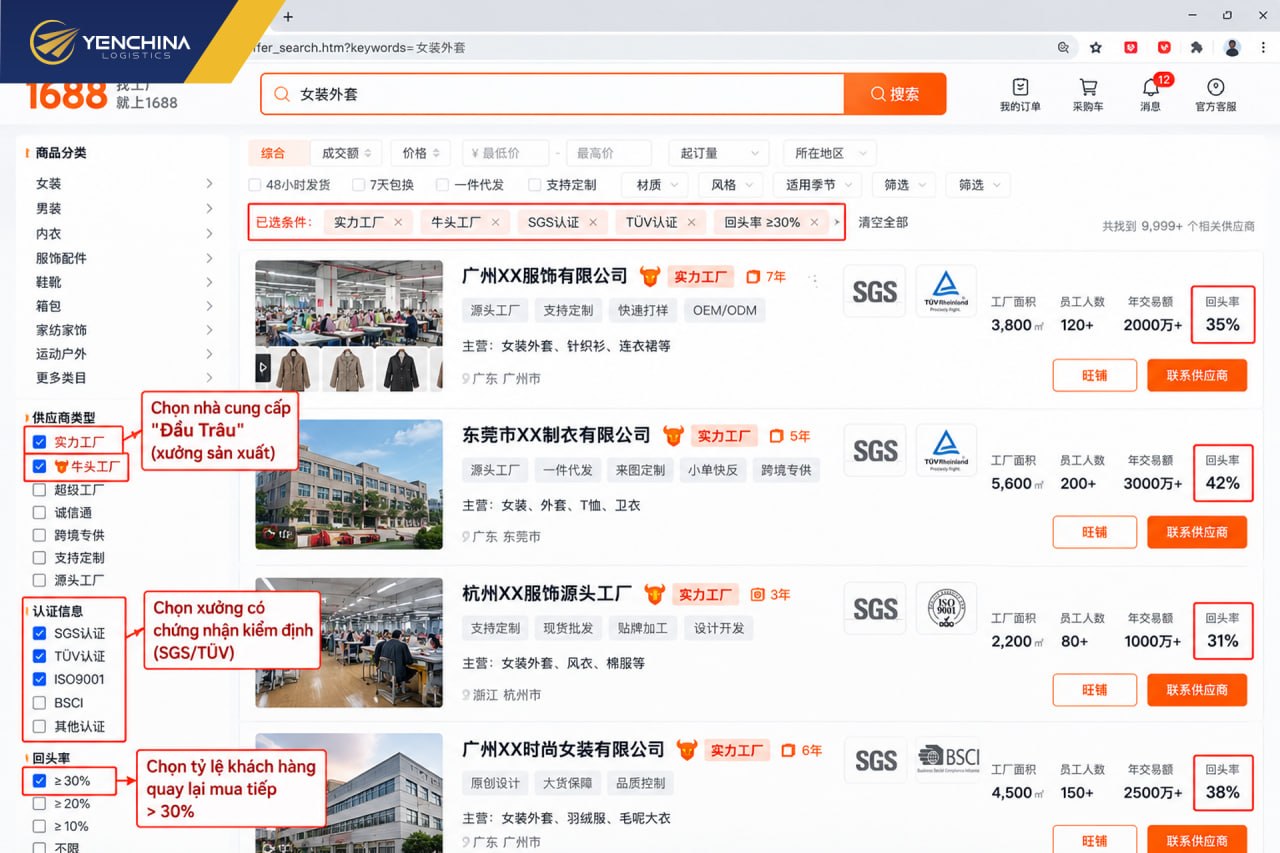
Task: Check 超级工厂 supplier type
Action: point(39,490)
